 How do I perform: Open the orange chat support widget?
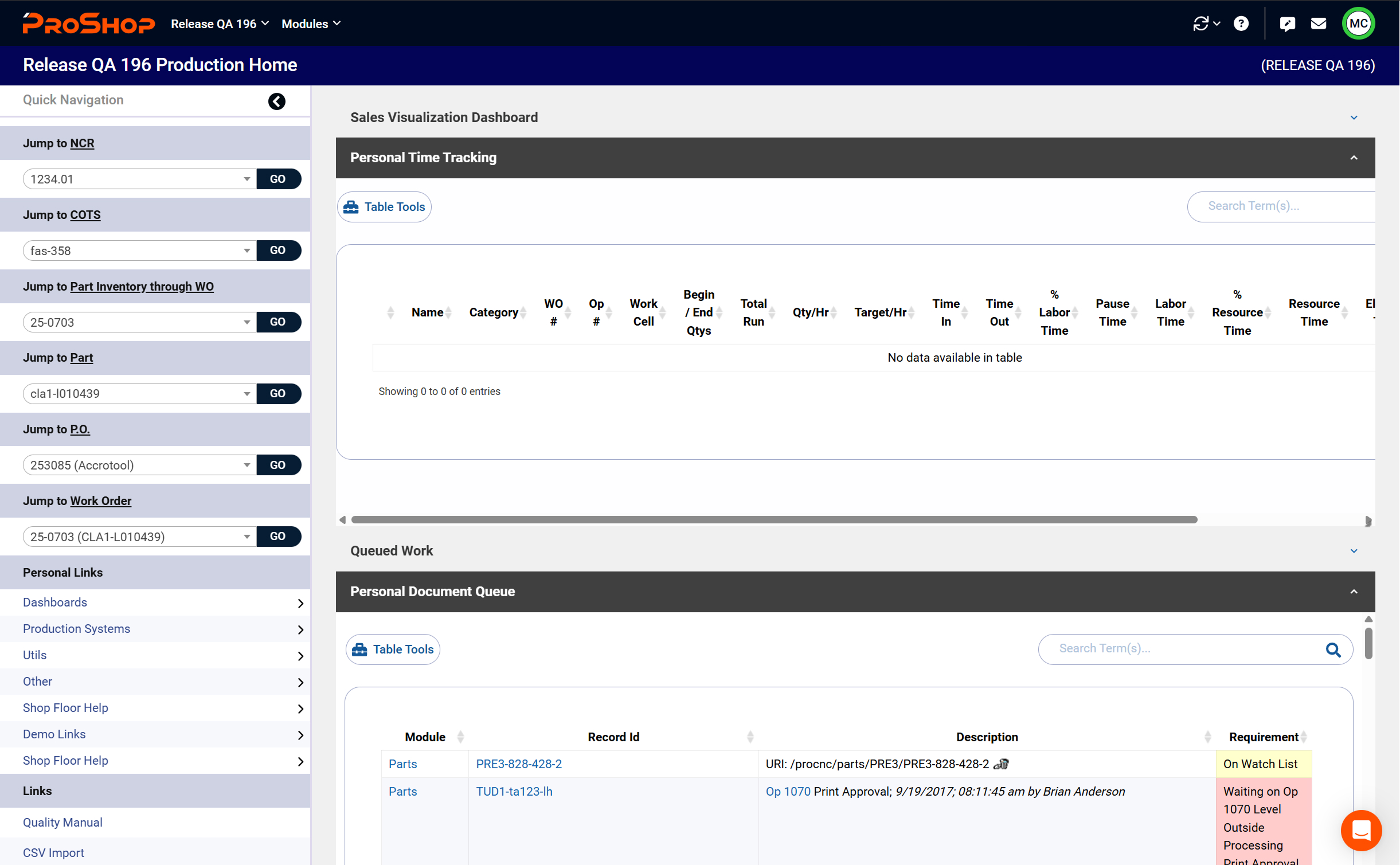1361,829
